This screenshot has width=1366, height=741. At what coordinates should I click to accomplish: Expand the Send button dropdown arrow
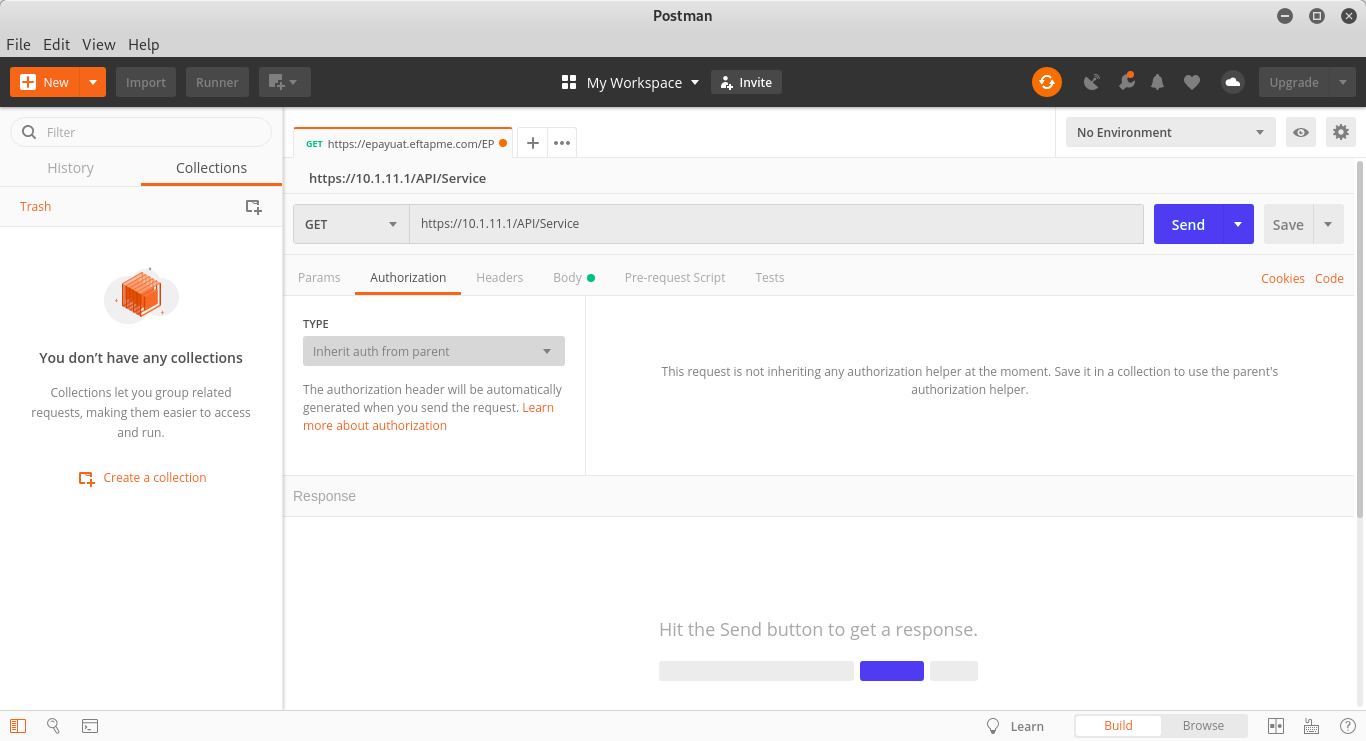[x=1238, y=224]
